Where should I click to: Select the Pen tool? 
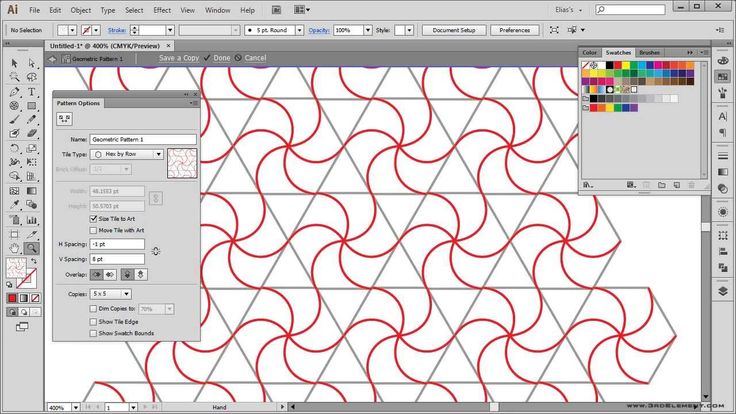15,92
